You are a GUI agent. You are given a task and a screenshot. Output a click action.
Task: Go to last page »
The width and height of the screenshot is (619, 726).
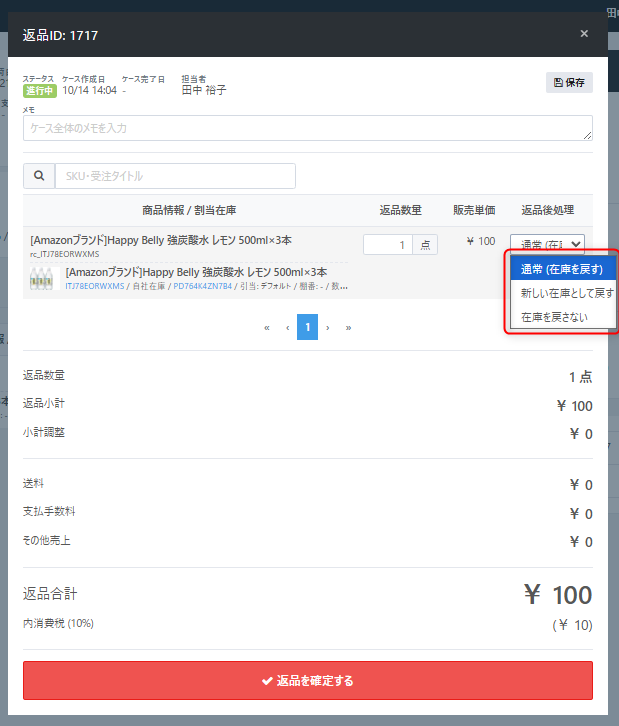pyautogui.click(x=348, y=327)
